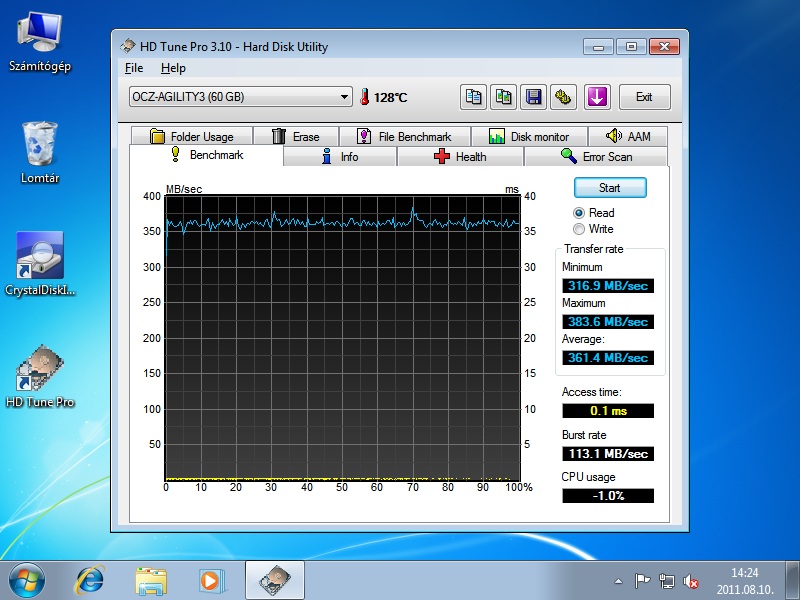The width and height of the screenshot is (800, 600).
Task: Select the Benchmark tab
Action: coord(207,155)
